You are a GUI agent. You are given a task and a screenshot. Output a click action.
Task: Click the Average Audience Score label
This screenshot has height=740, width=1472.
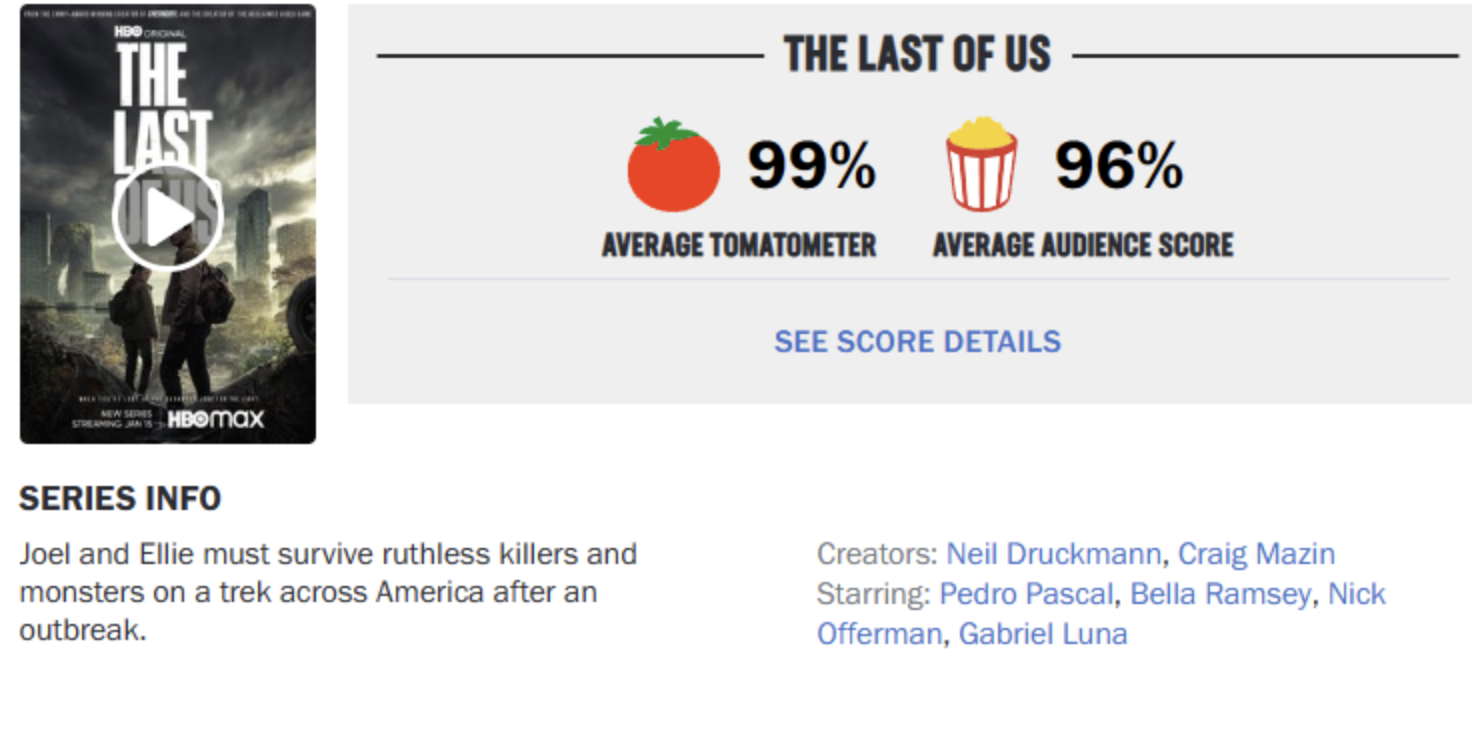tap(1083, 245)
